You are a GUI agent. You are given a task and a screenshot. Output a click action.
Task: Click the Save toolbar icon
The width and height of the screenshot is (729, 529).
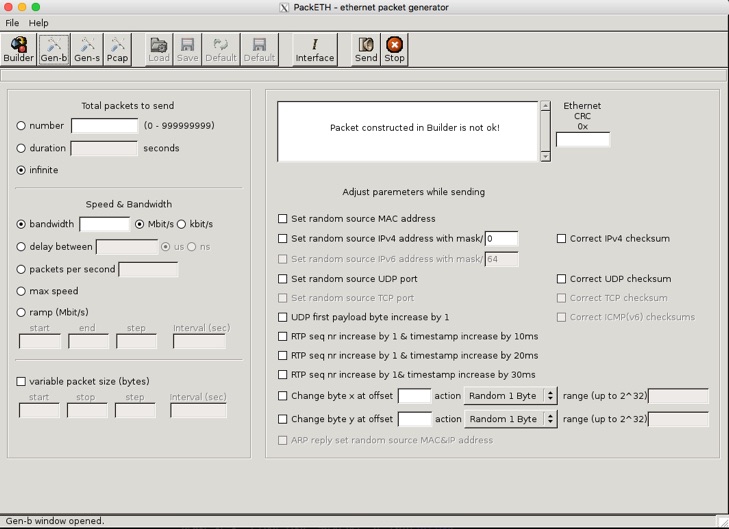[x=187, y=50]
